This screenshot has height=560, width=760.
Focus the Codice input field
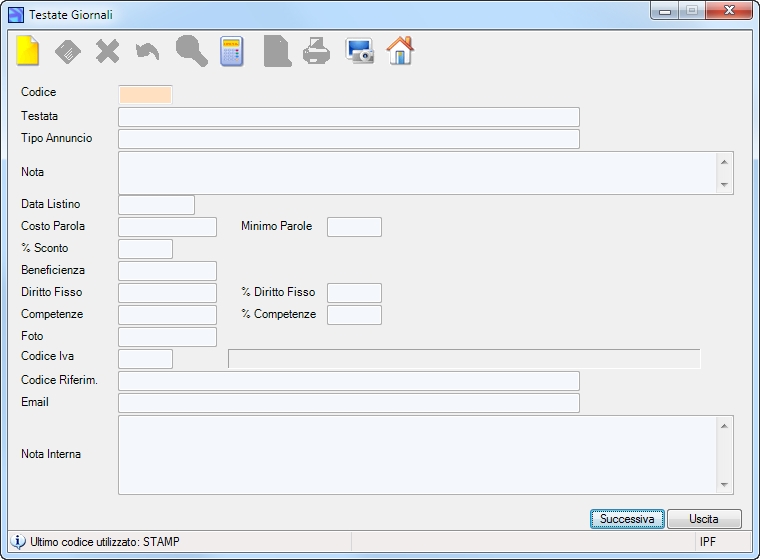tap(145, 95)
